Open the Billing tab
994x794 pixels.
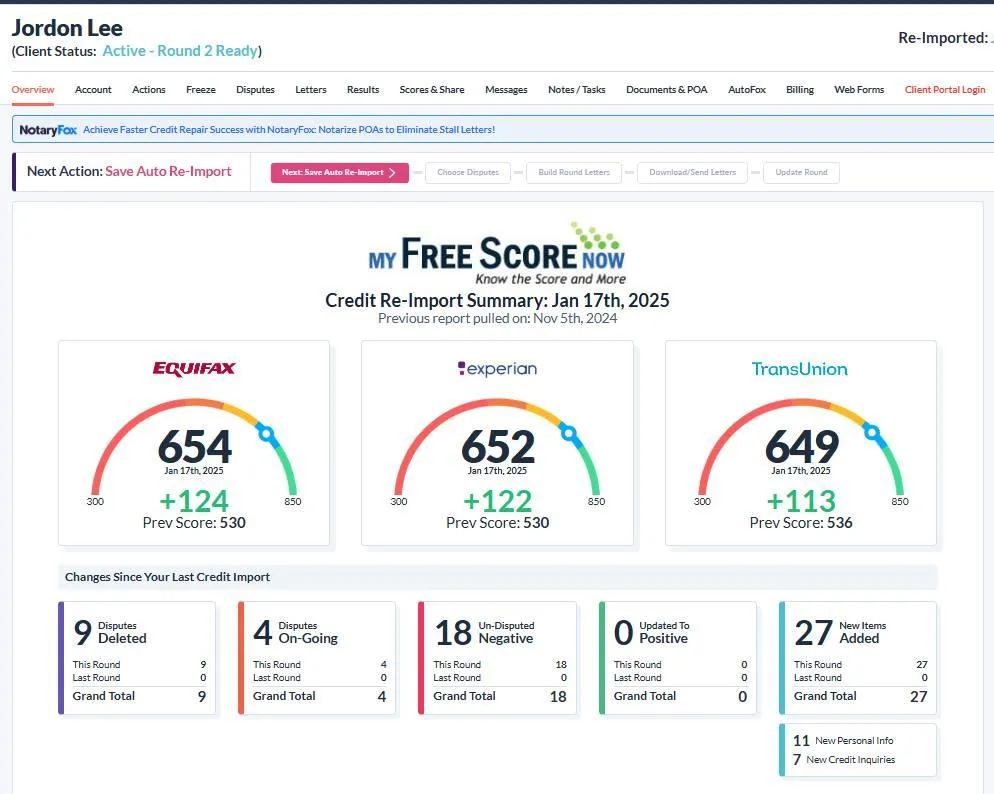pos(800,89)
